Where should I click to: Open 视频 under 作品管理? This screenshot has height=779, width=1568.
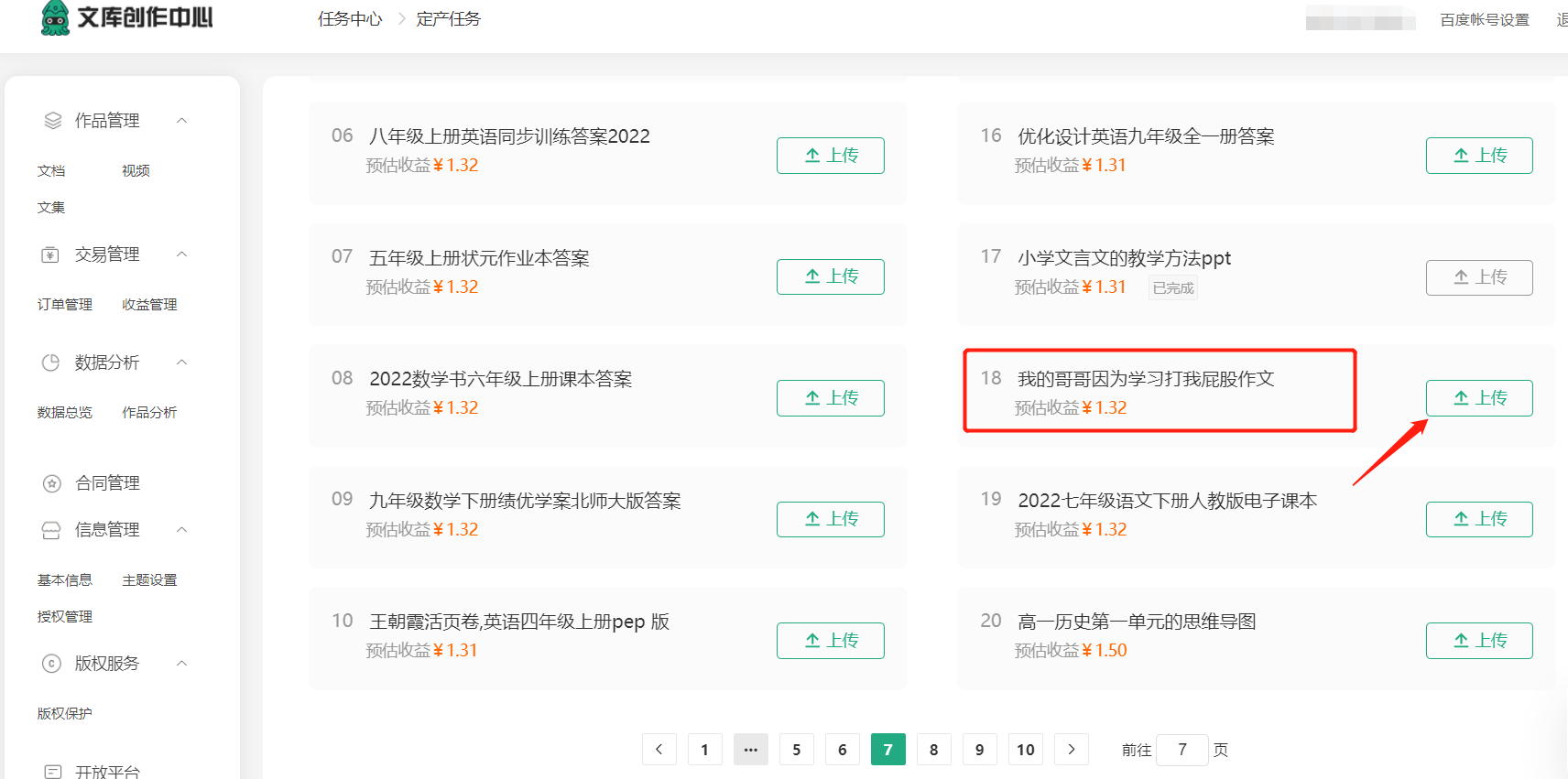click(136, 170)
